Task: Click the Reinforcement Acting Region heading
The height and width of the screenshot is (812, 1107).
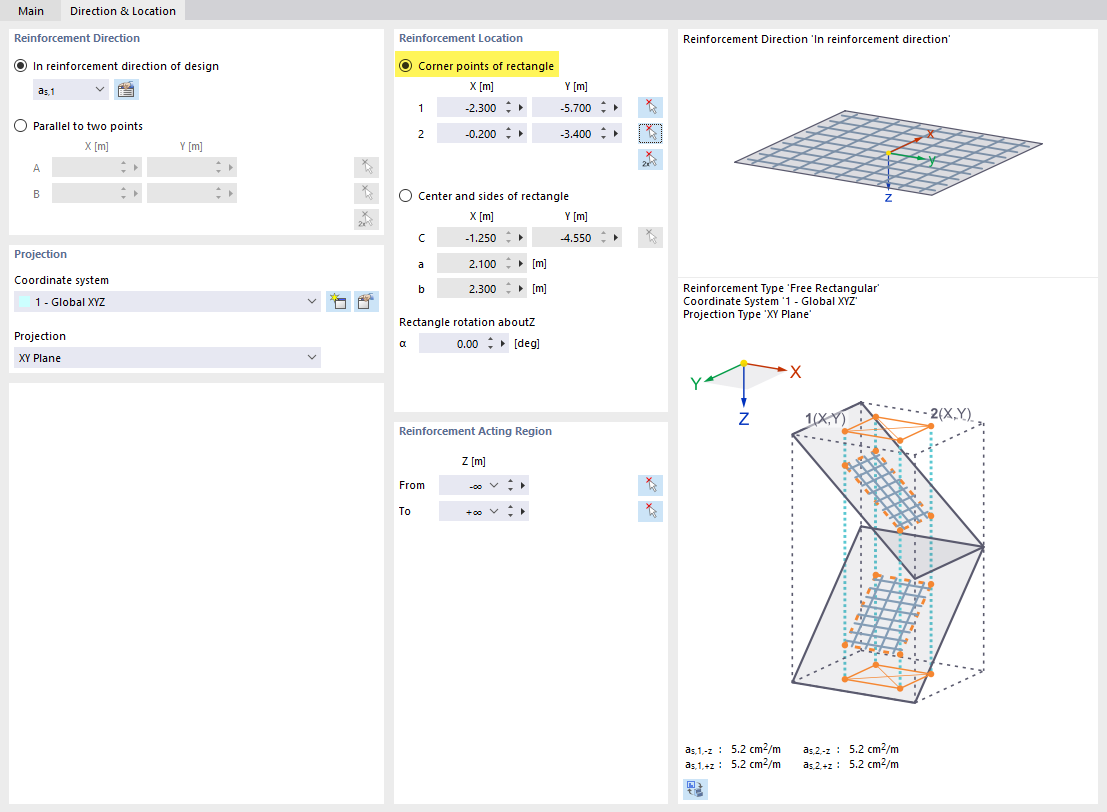Action: (475, 431)
